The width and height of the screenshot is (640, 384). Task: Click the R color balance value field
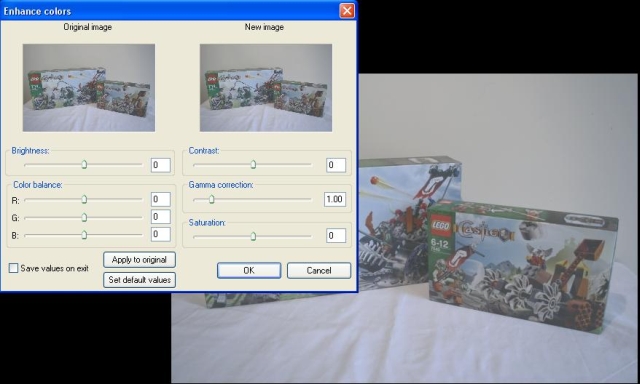point(160,199)
